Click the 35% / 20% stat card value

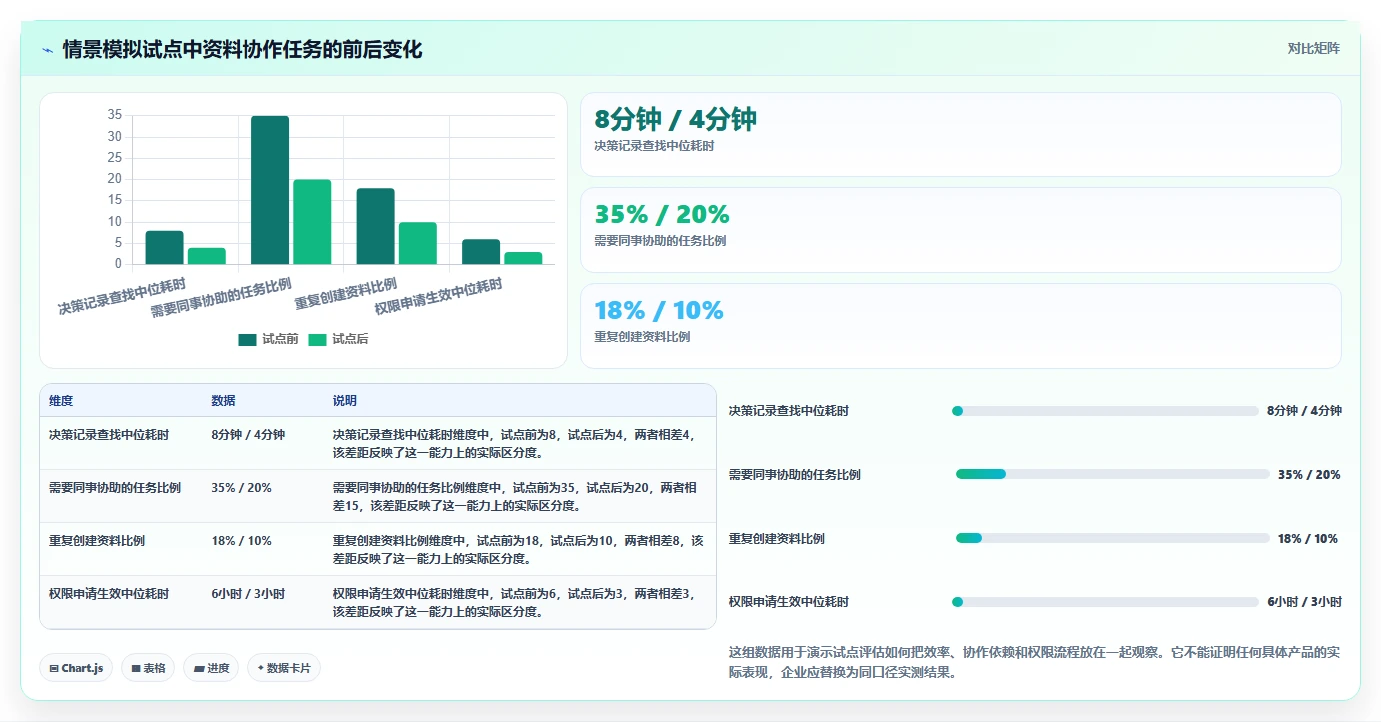(662, 214)
